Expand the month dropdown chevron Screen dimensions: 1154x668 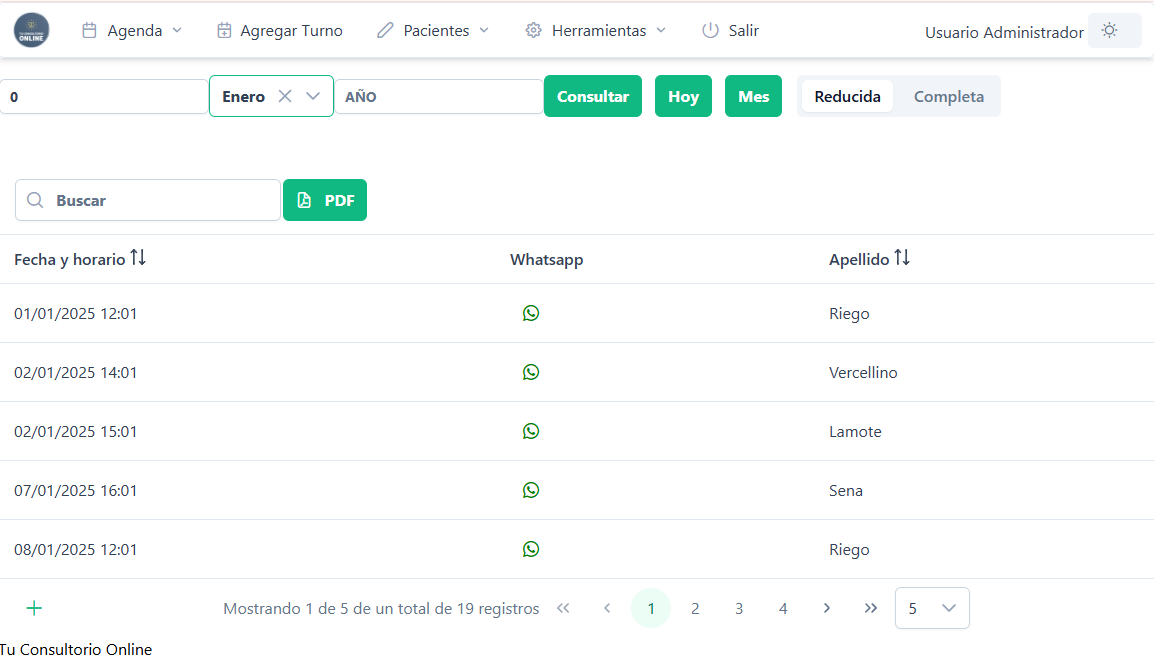pos(313,96)
